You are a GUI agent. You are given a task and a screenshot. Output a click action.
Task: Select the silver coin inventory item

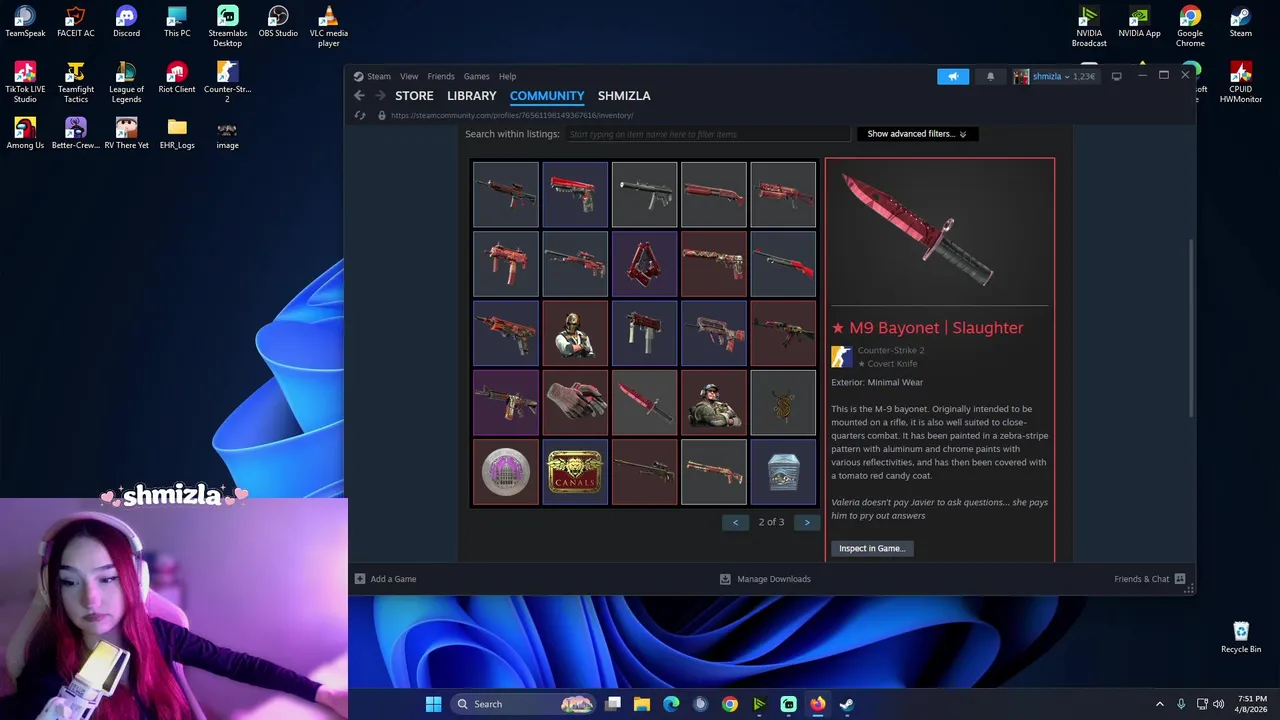click(x=506, y=472)
